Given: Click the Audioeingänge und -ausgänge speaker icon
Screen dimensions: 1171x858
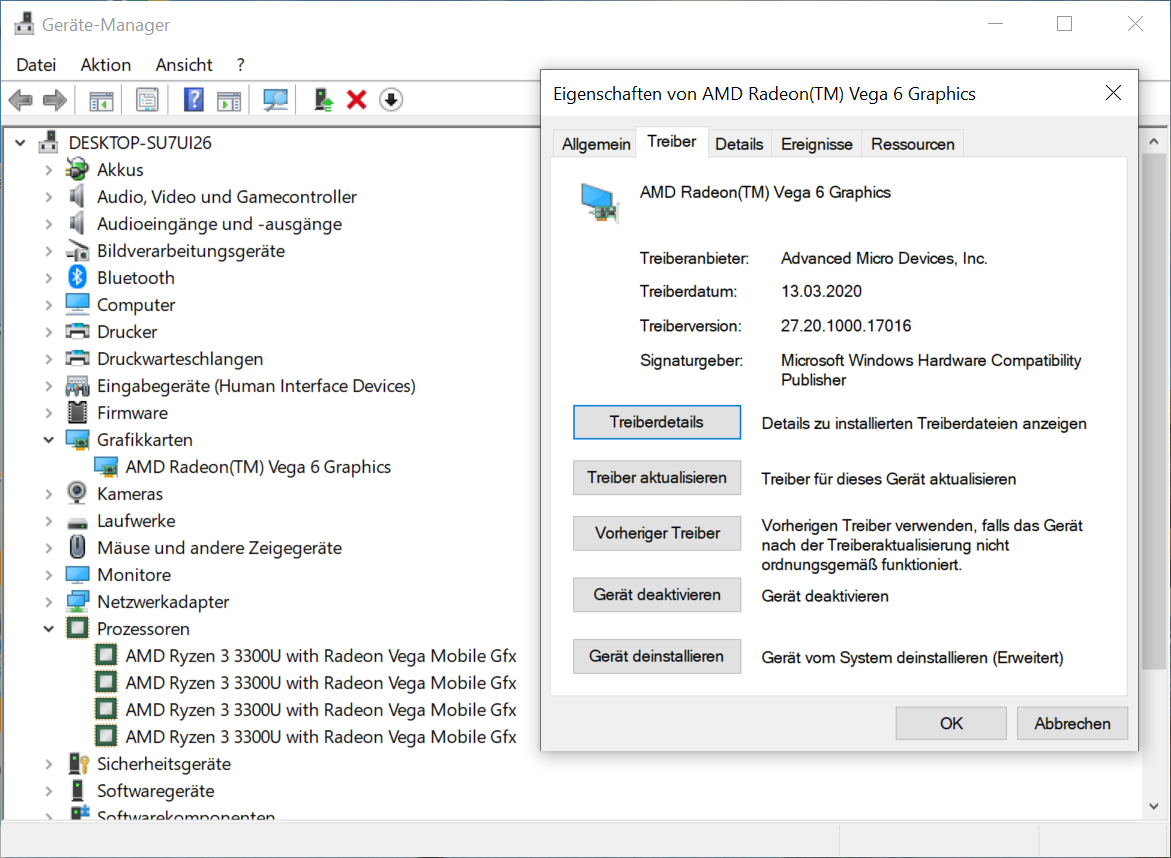Looking at the screenshot, I should [x=76, y=223].
